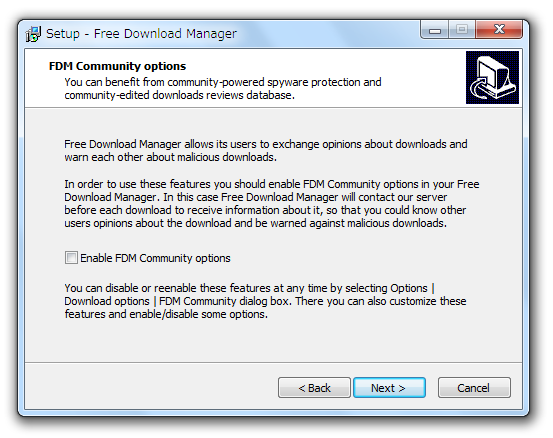Viewport: 553px width, 438px height.
Task: Minimize the Setup window
Action: 434,30
